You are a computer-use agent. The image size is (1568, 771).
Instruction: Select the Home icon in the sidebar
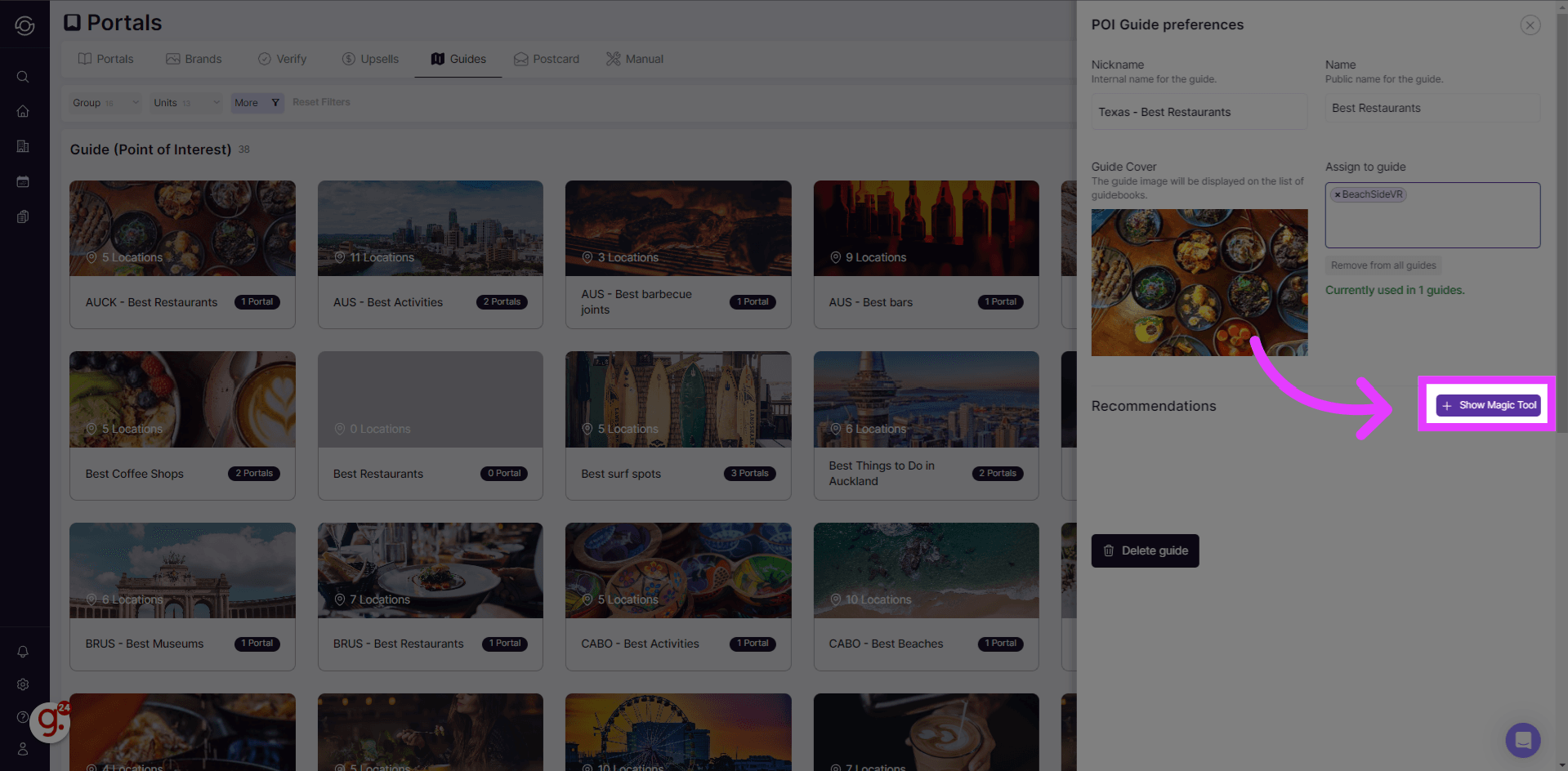coord(23,111)
